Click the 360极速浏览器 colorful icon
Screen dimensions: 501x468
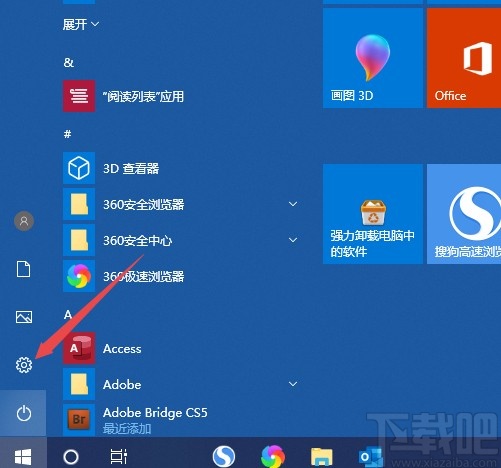79,276
